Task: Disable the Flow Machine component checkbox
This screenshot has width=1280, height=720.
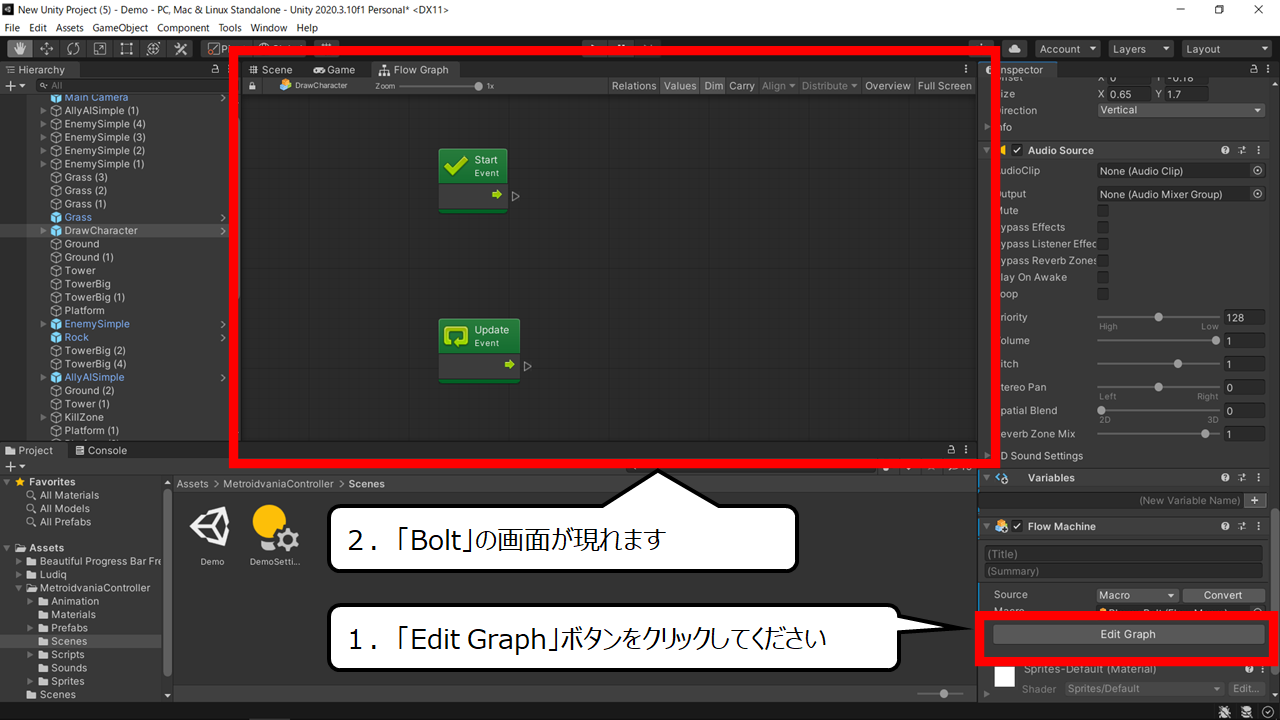Action: pyautogui.click(x=1018, y=526)
